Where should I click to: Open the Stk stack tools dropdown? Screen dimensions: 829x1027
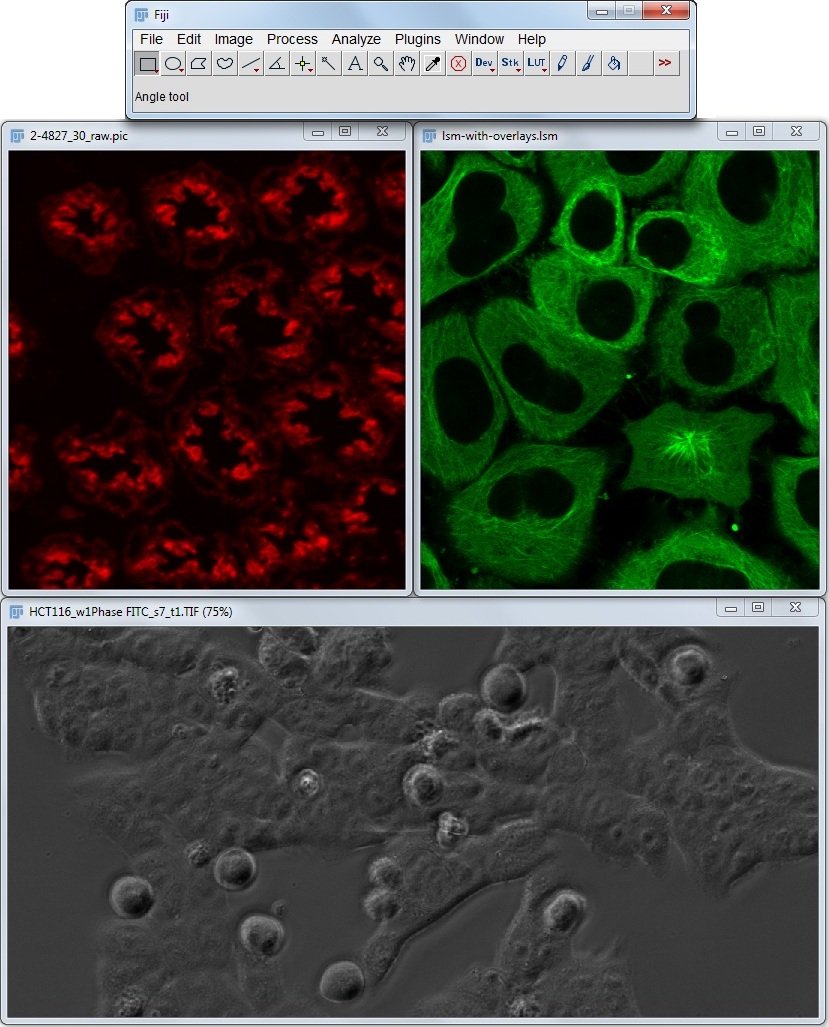click(x=511, y=64)
